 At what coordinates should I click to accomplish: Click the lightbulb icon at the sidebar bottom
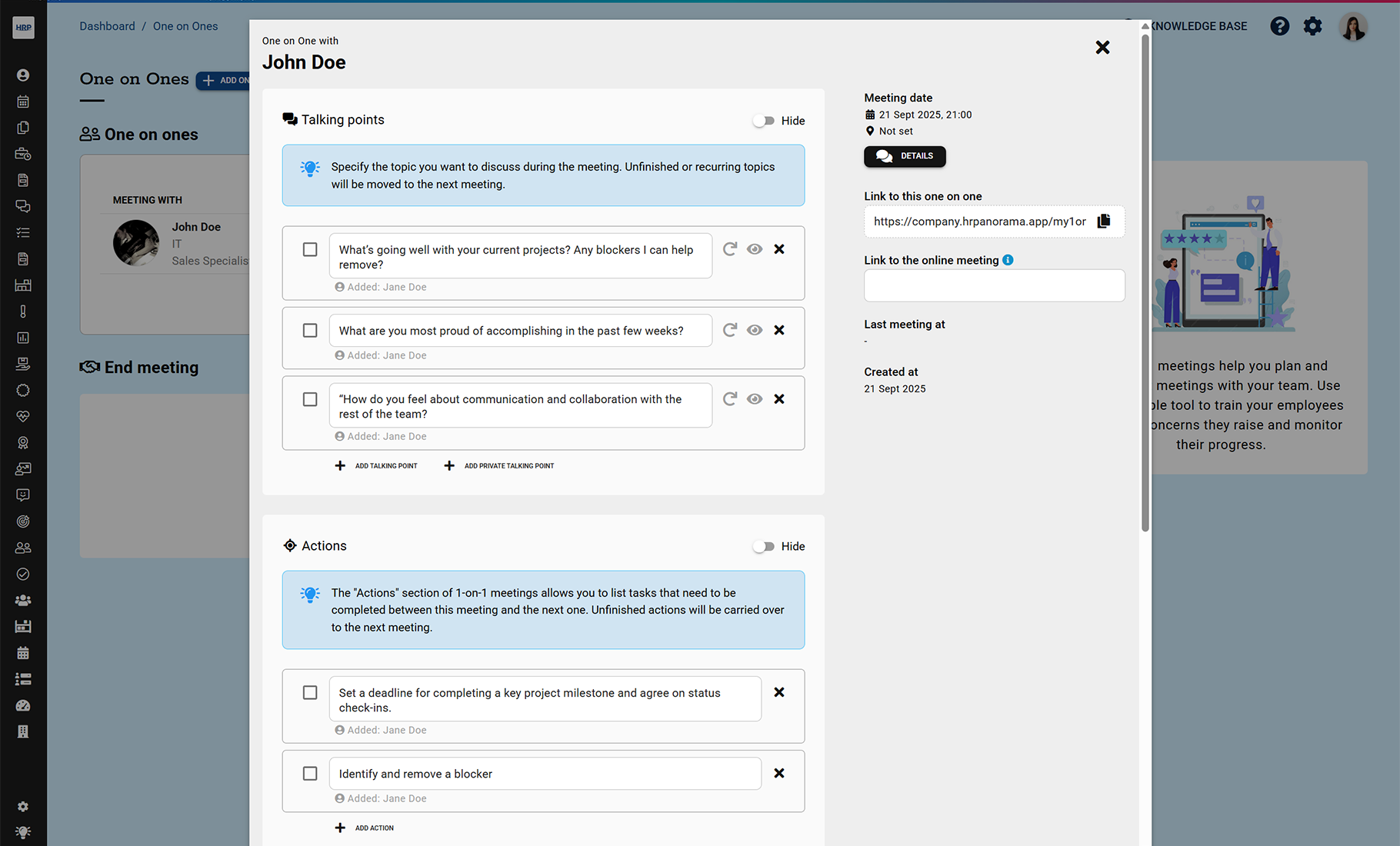23,832
